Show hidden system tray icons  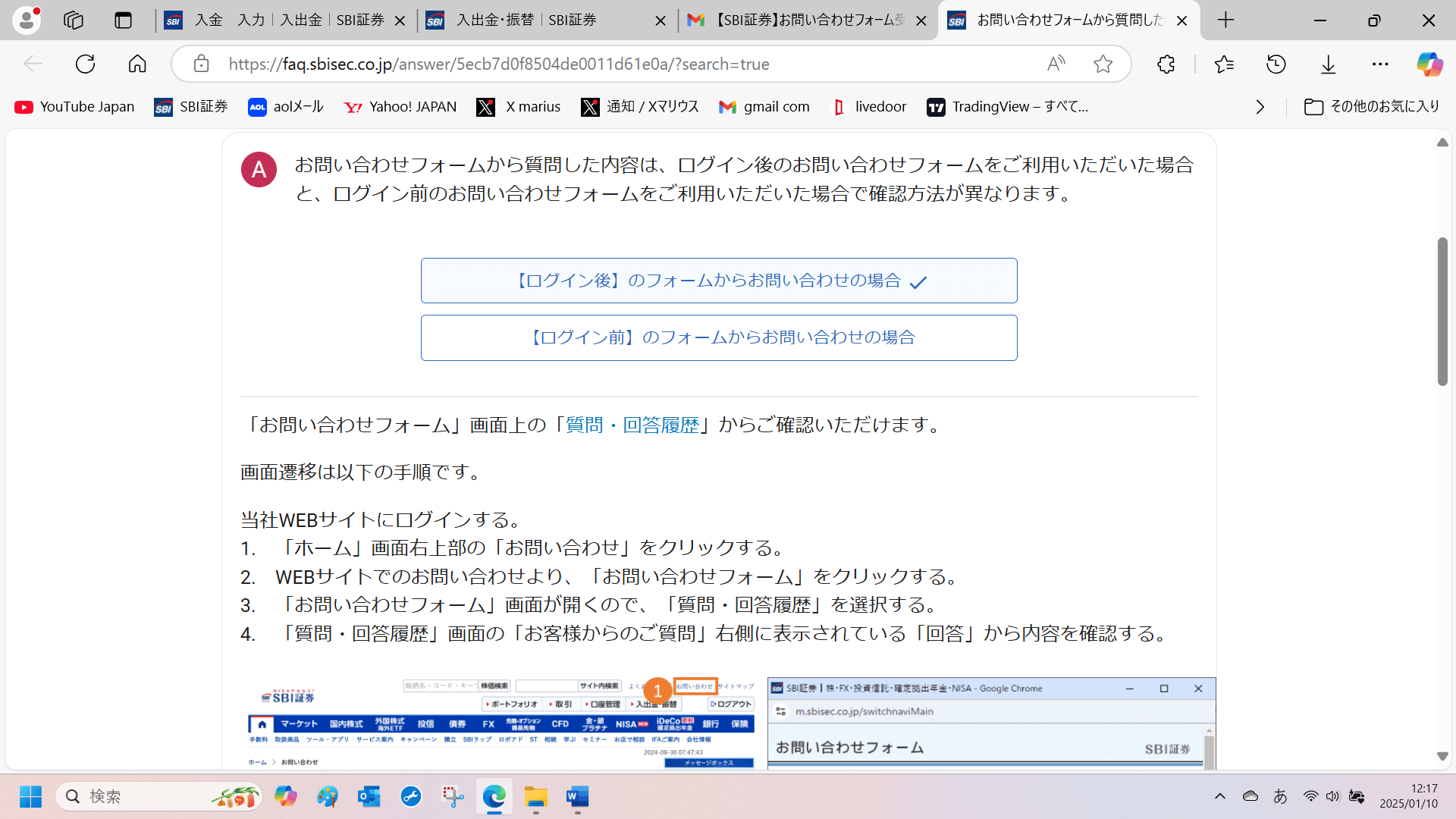[x=1221, y=796]
